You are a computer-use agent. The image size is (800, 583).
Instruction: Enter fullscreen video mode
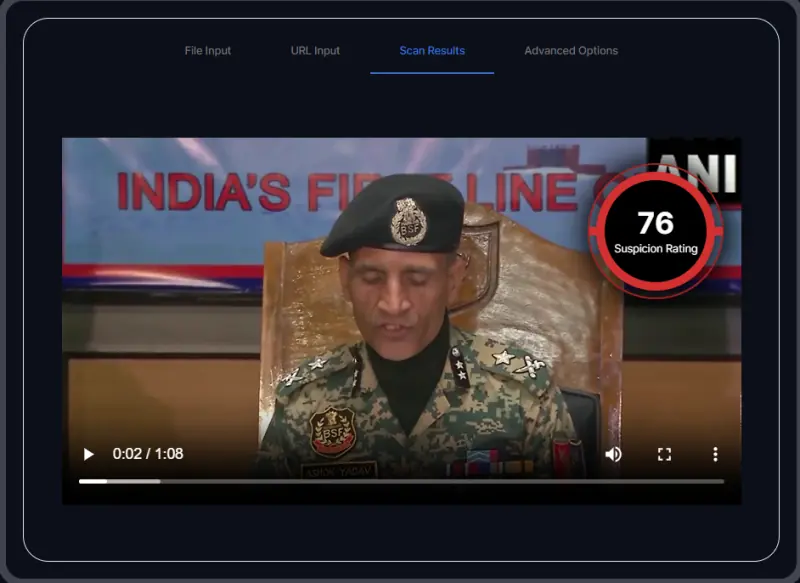664,454
